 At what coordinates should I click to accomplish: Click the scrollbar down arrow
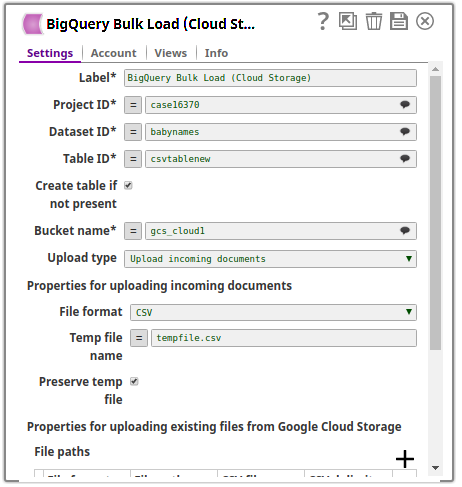coord(435,468)
